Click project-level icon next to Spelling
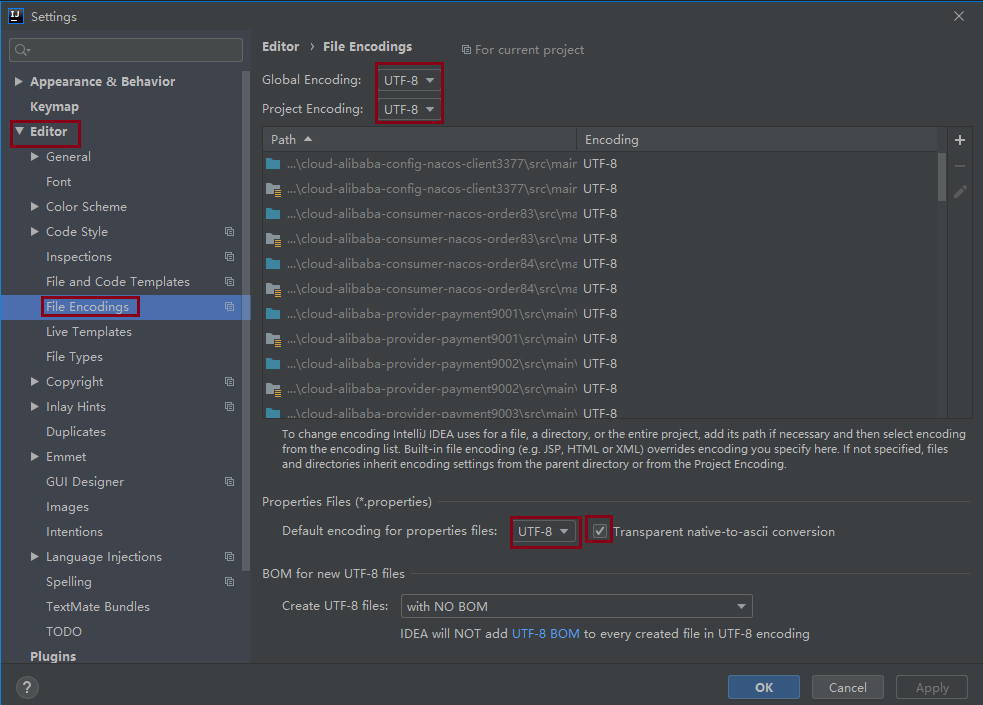 229,582
